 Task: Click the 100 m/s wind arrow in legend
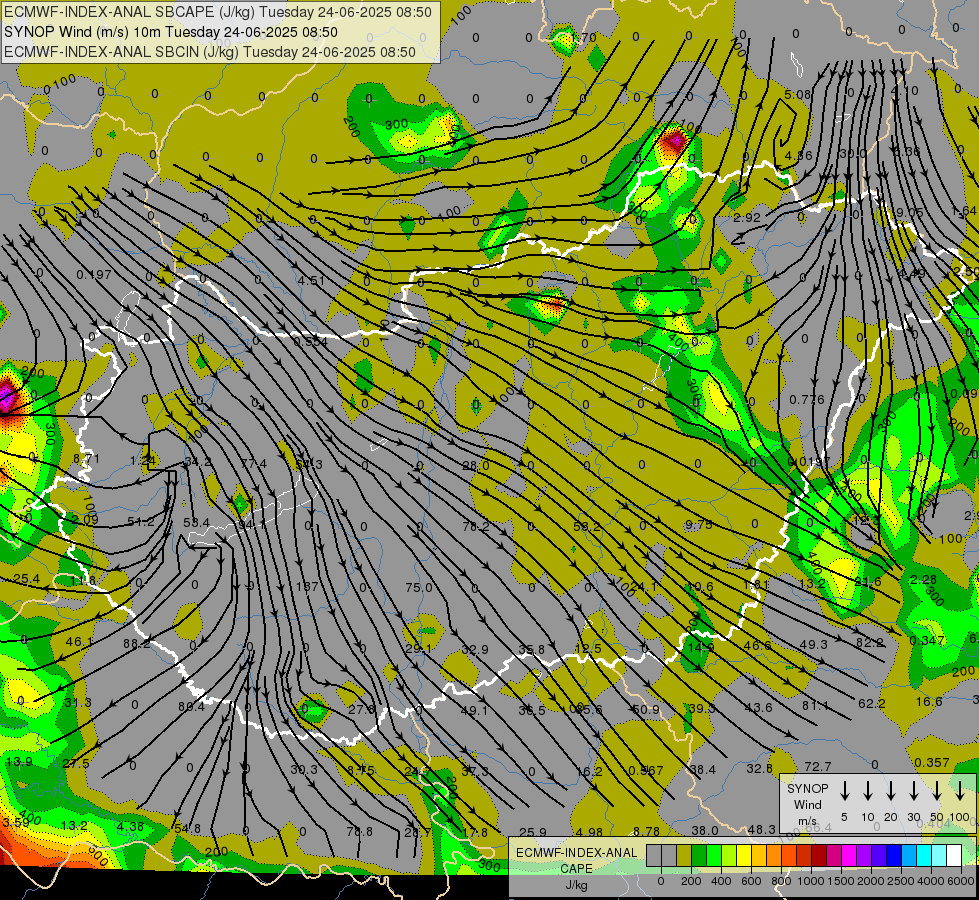point(960,790)
